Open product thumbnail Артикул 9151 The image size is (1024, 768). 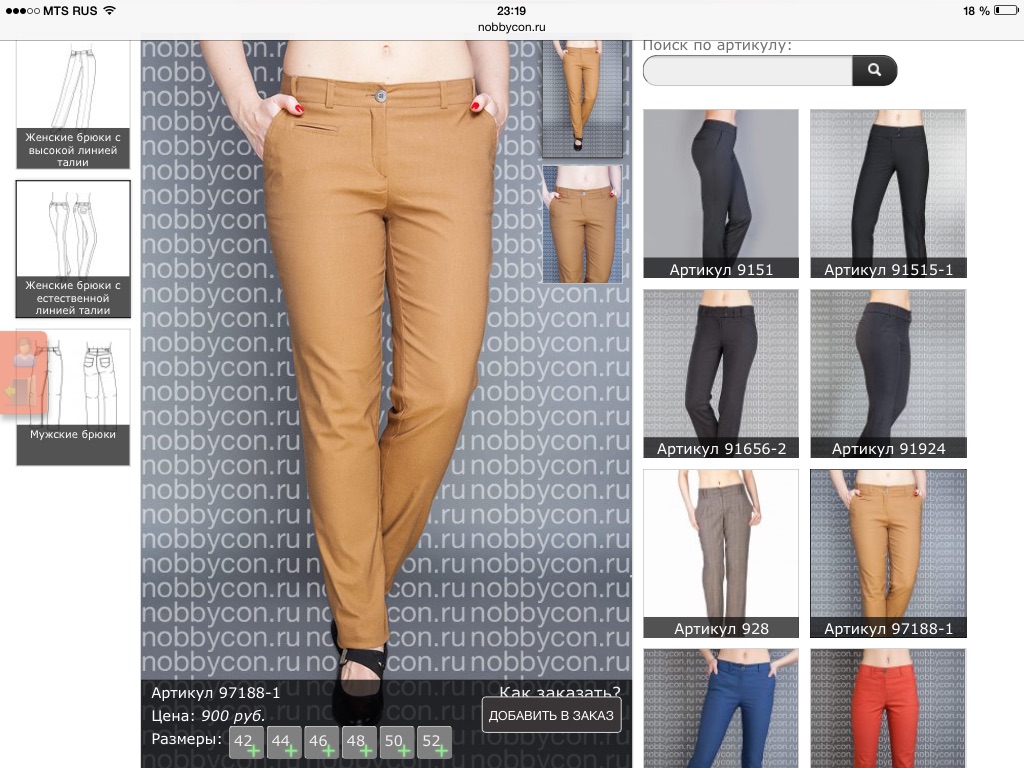(720, 193)
